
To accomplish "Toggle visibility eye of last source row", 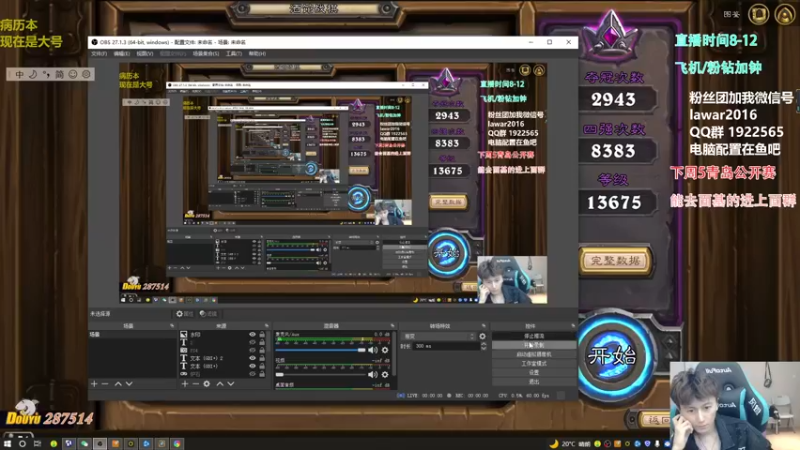I will coord(252,374).
